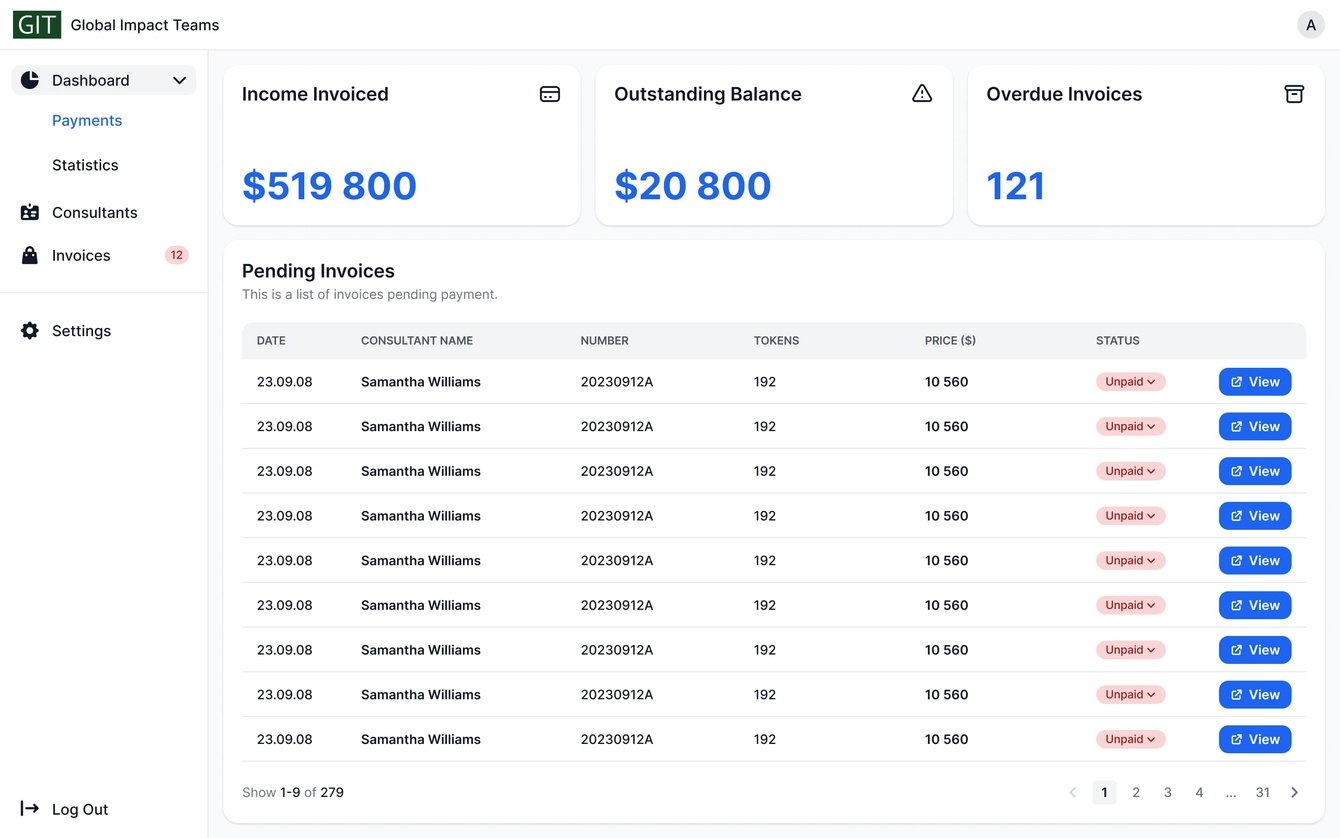
Task: Click the credit card icon on Income Invoiced
Action: 549,94
